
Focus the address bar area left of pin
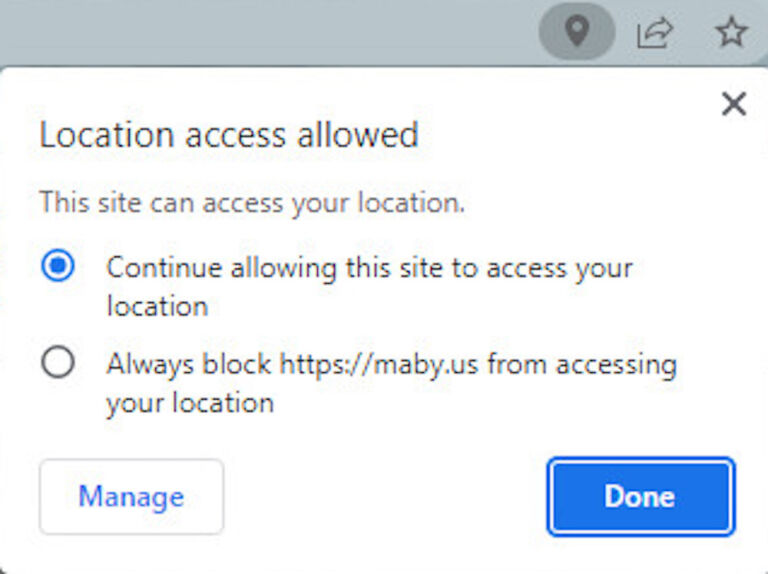click(267, 32)
